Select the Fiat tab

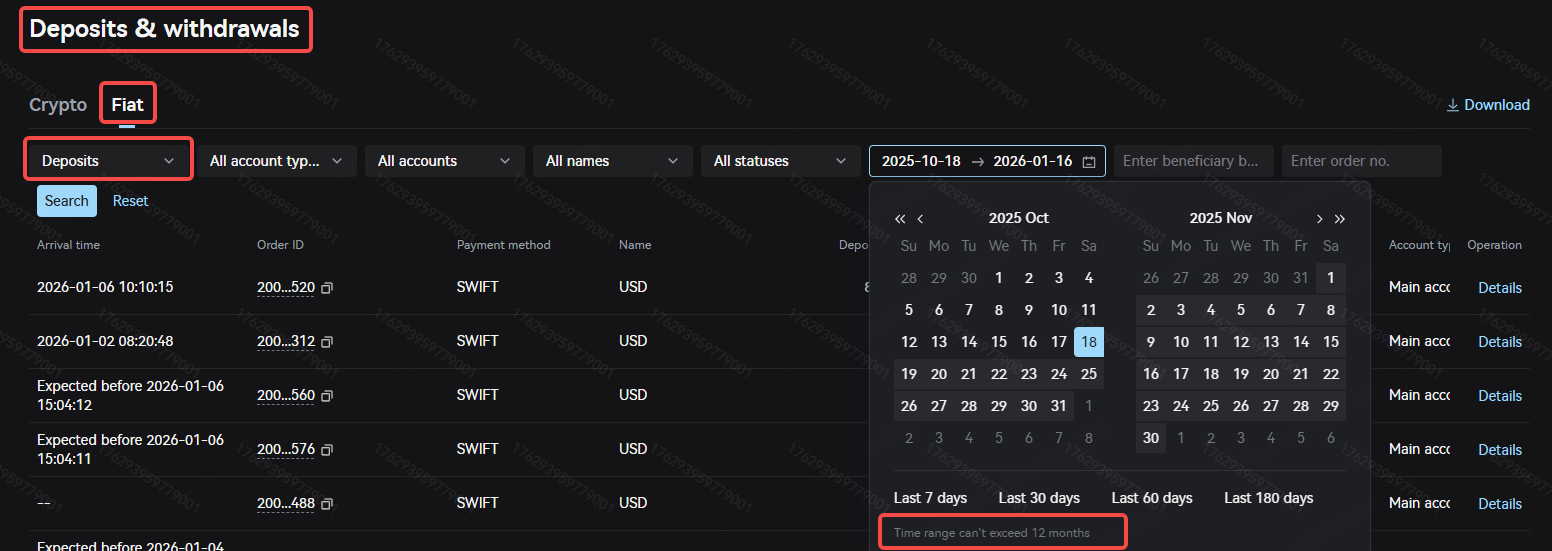pos(127,105)
